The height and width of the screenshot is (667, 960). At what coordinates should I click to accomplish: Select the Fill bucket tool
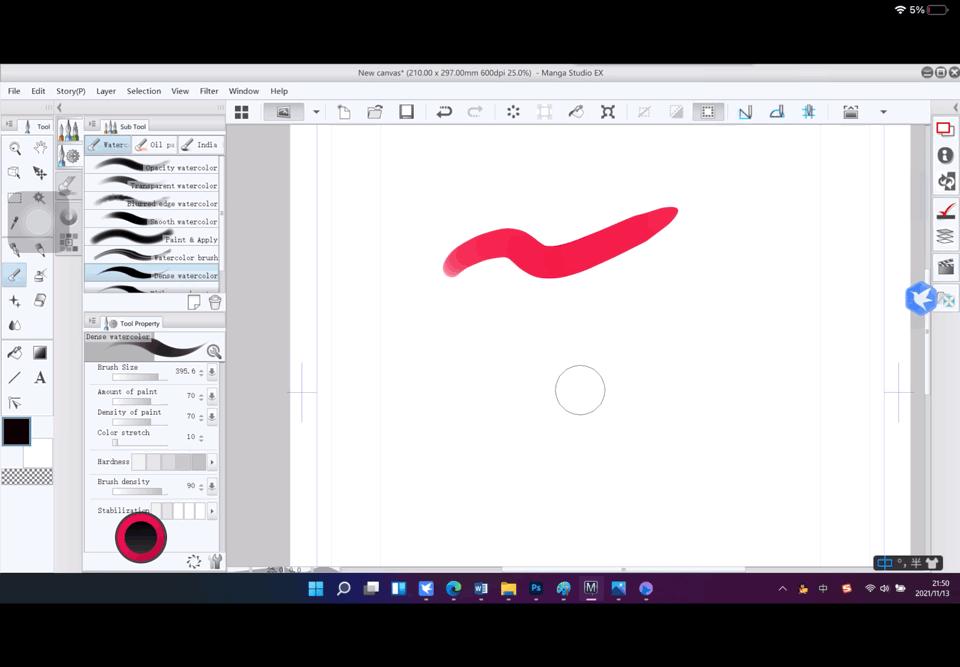click(x=15, y=353)
